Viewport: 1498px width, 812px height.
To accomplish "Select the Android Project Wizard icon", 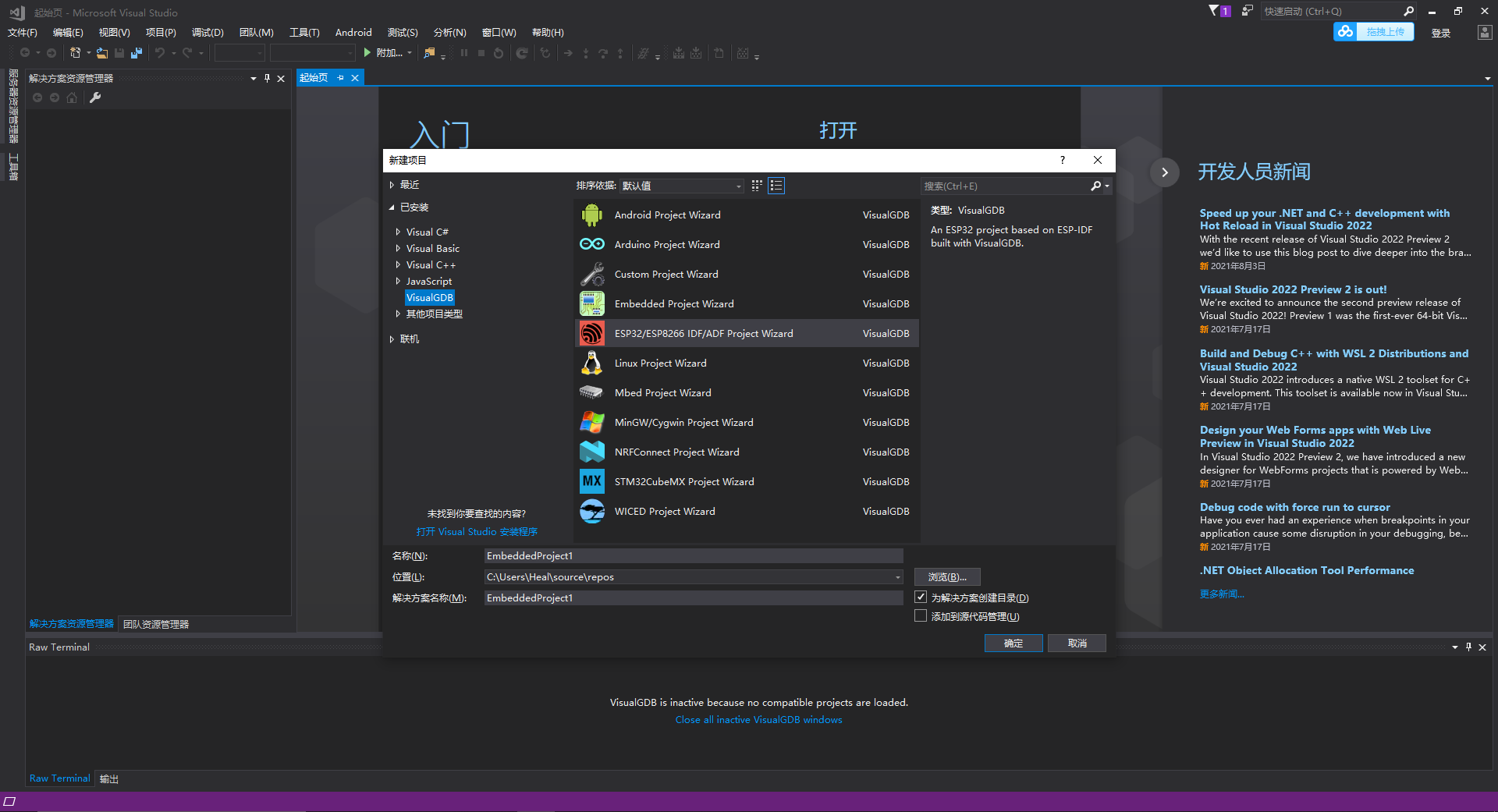I will pyautogui.click(x=592, y=215).
